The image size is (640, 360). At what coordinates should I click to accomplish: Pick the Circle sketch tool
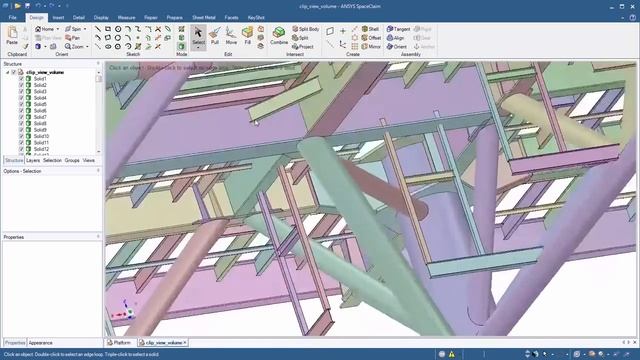coord(118,29)
